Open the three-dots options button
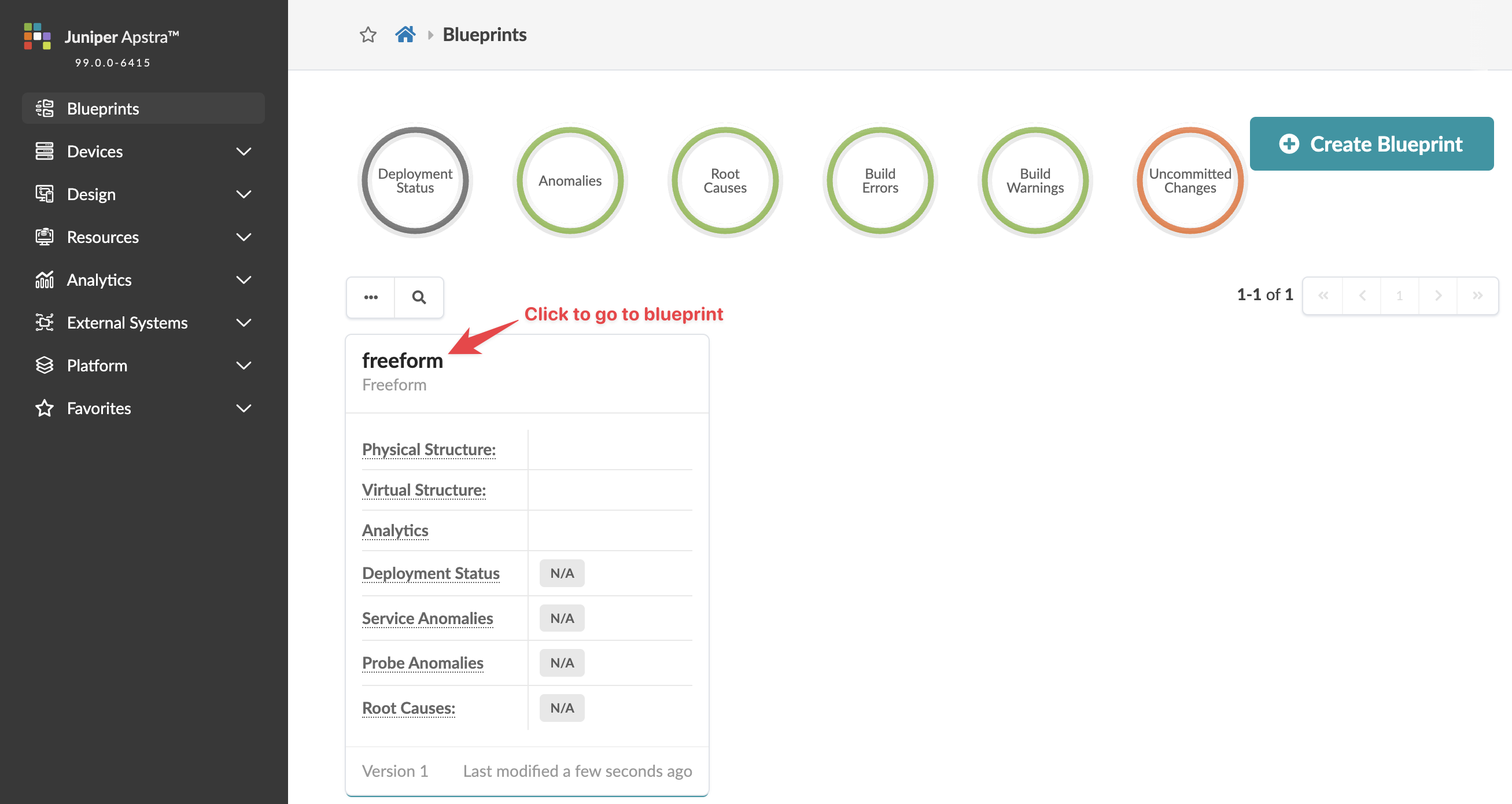 (370, 297)
